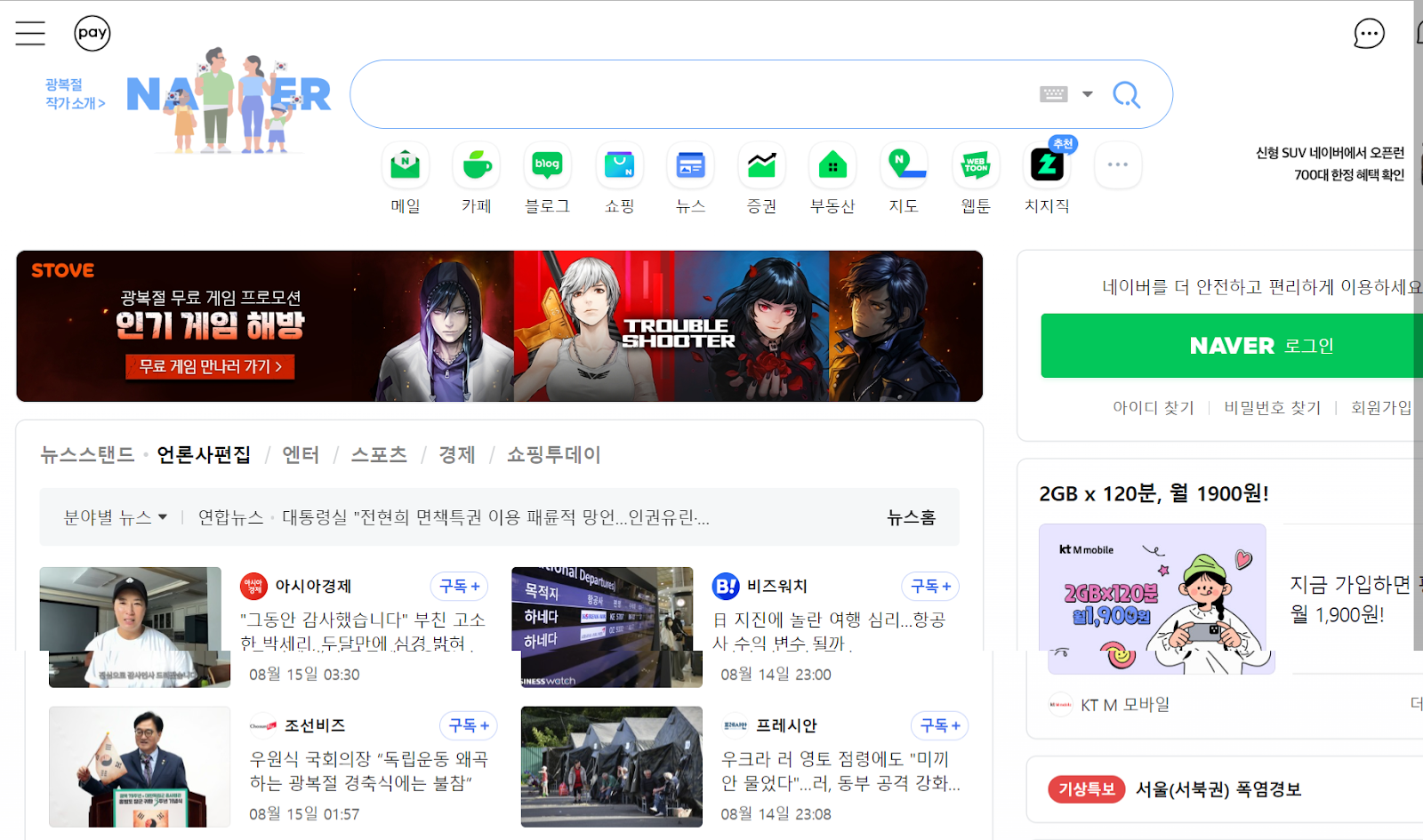Open 아이디 찾기 link
The width and height of the screenshot is (1423, 840).
1154,407
